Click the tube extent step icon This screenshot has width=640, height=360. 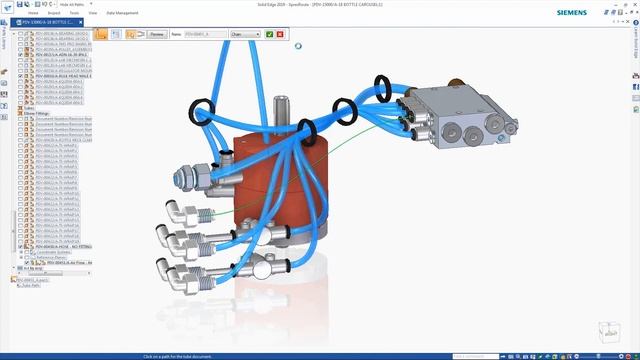pos(141,34)
